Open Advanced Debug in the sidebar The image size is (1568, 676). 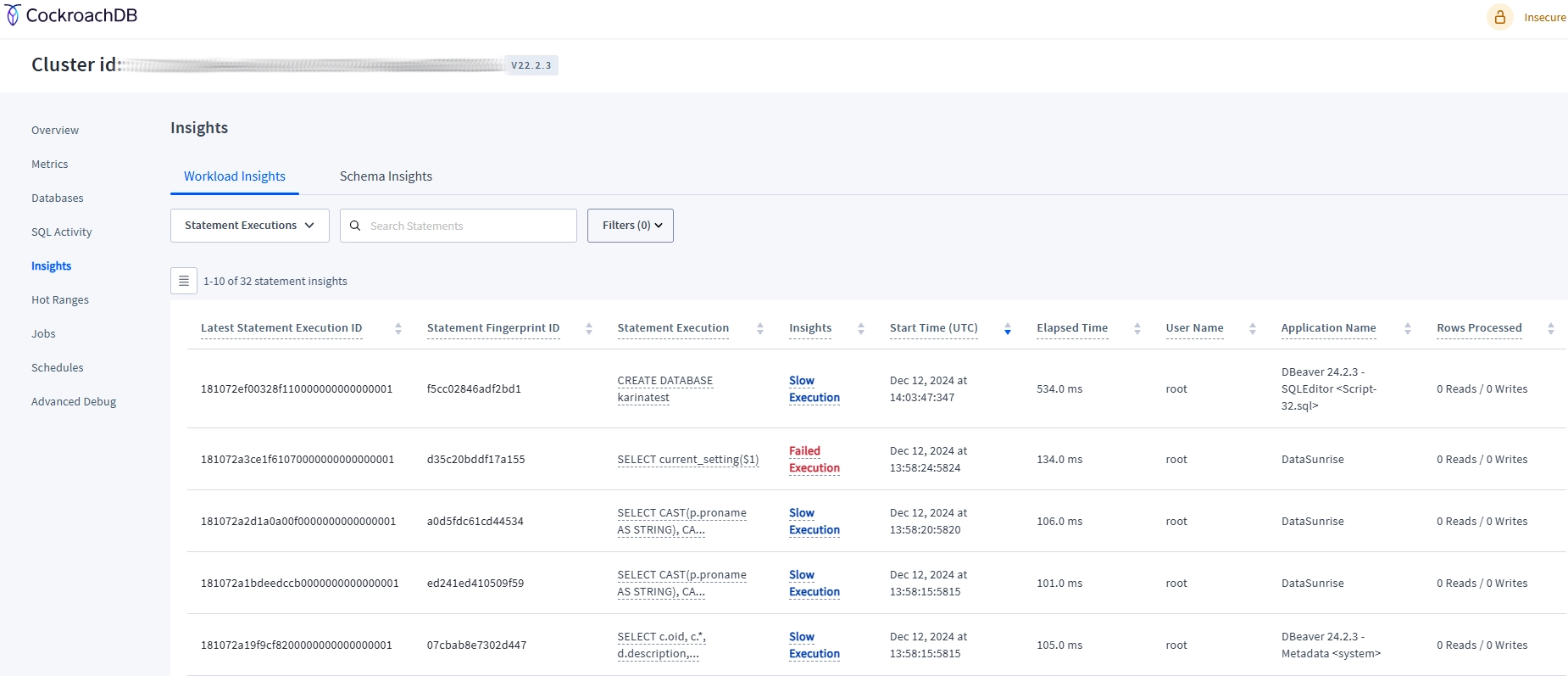tap(74, 401)
